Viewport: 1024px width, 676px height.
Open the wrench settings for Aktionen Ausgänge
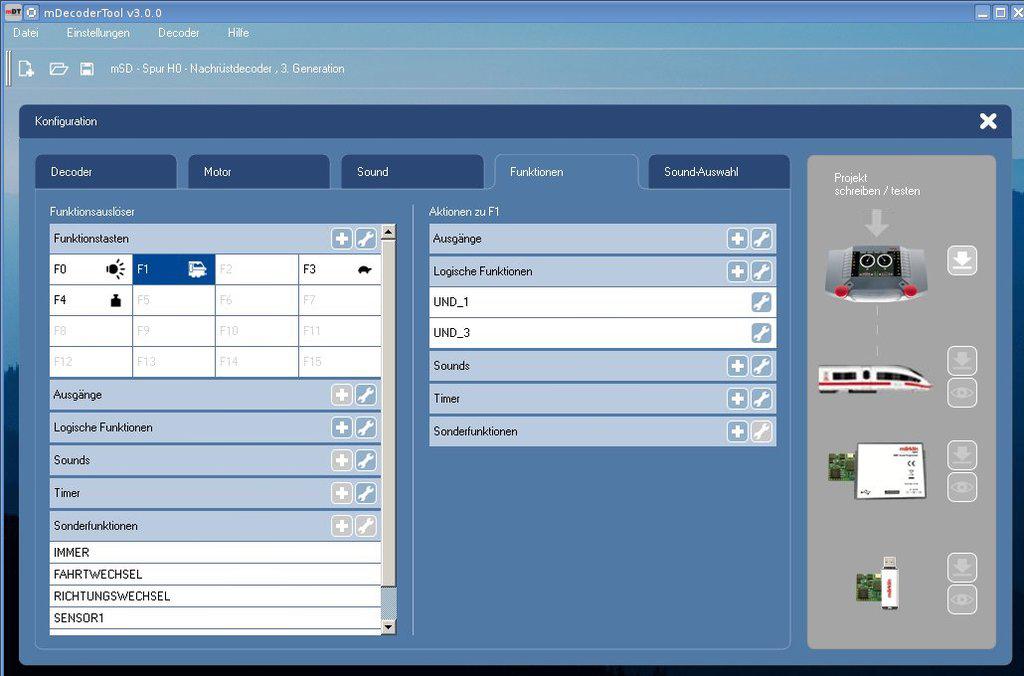click(x=761, y=239)
